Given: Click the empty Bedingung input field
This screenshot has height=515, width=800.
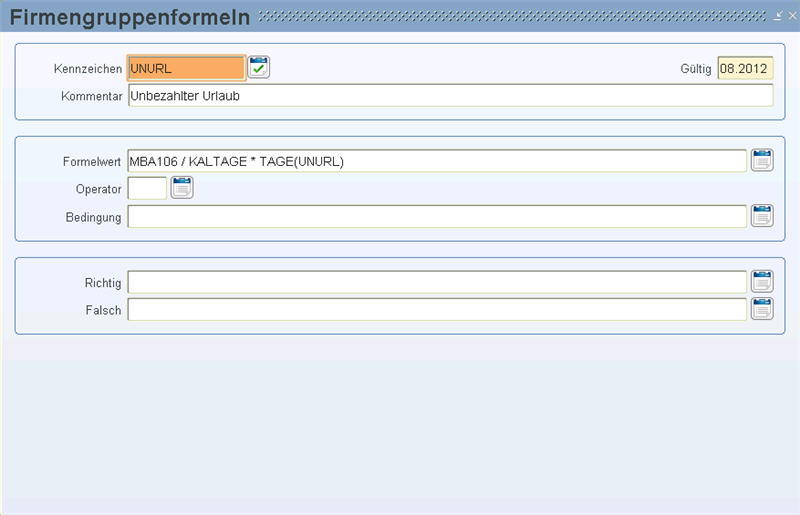Looking at the screenshot, I should [437, 216].
